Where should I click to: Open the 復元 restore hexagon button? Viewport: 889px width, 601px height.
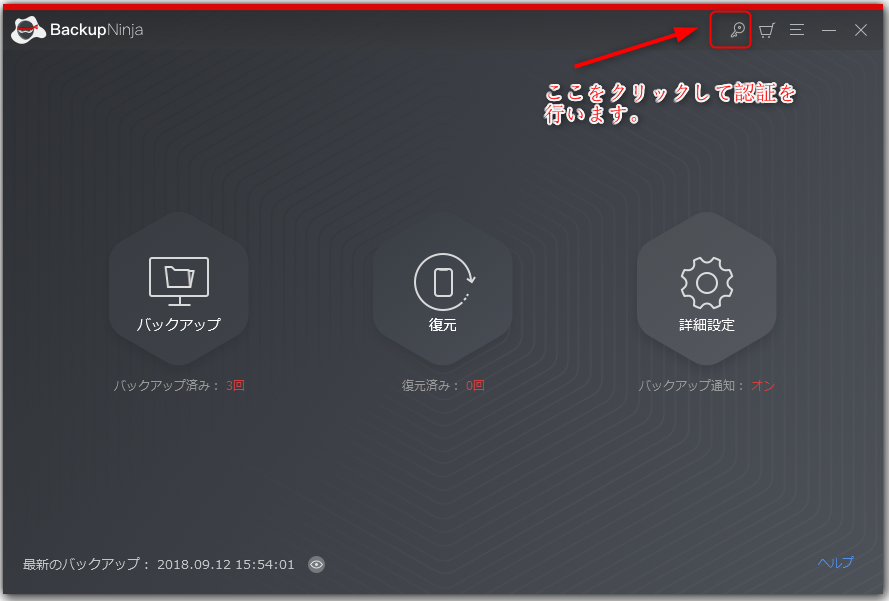(x=443, y=289)
